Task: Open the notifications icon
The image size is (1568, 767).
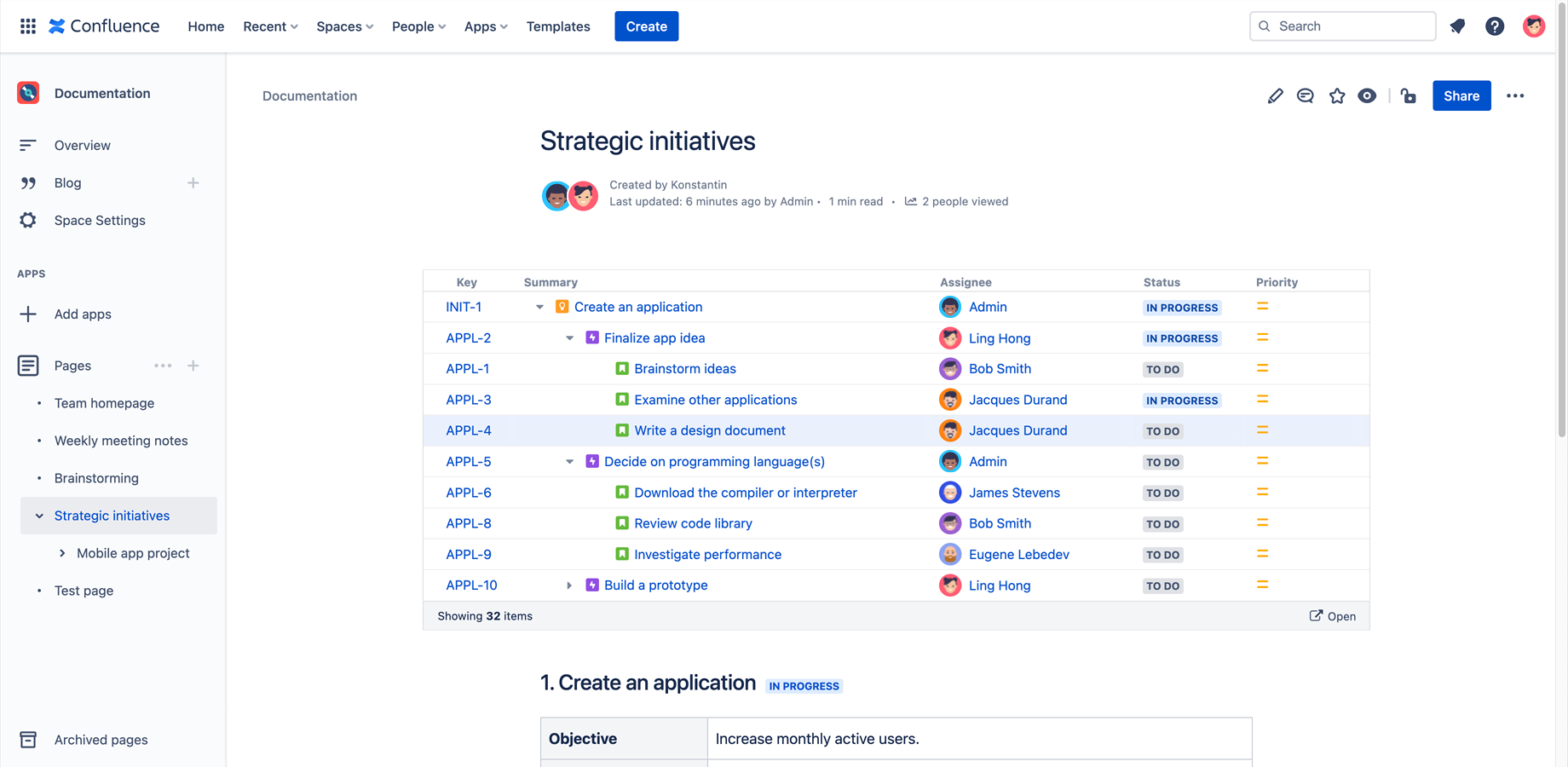Action: tap(1457, 26)
